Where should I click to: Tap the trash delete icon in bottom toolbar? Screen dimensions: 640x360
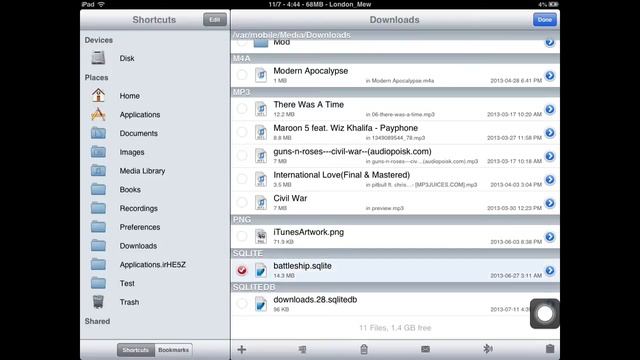pos(364,349)
